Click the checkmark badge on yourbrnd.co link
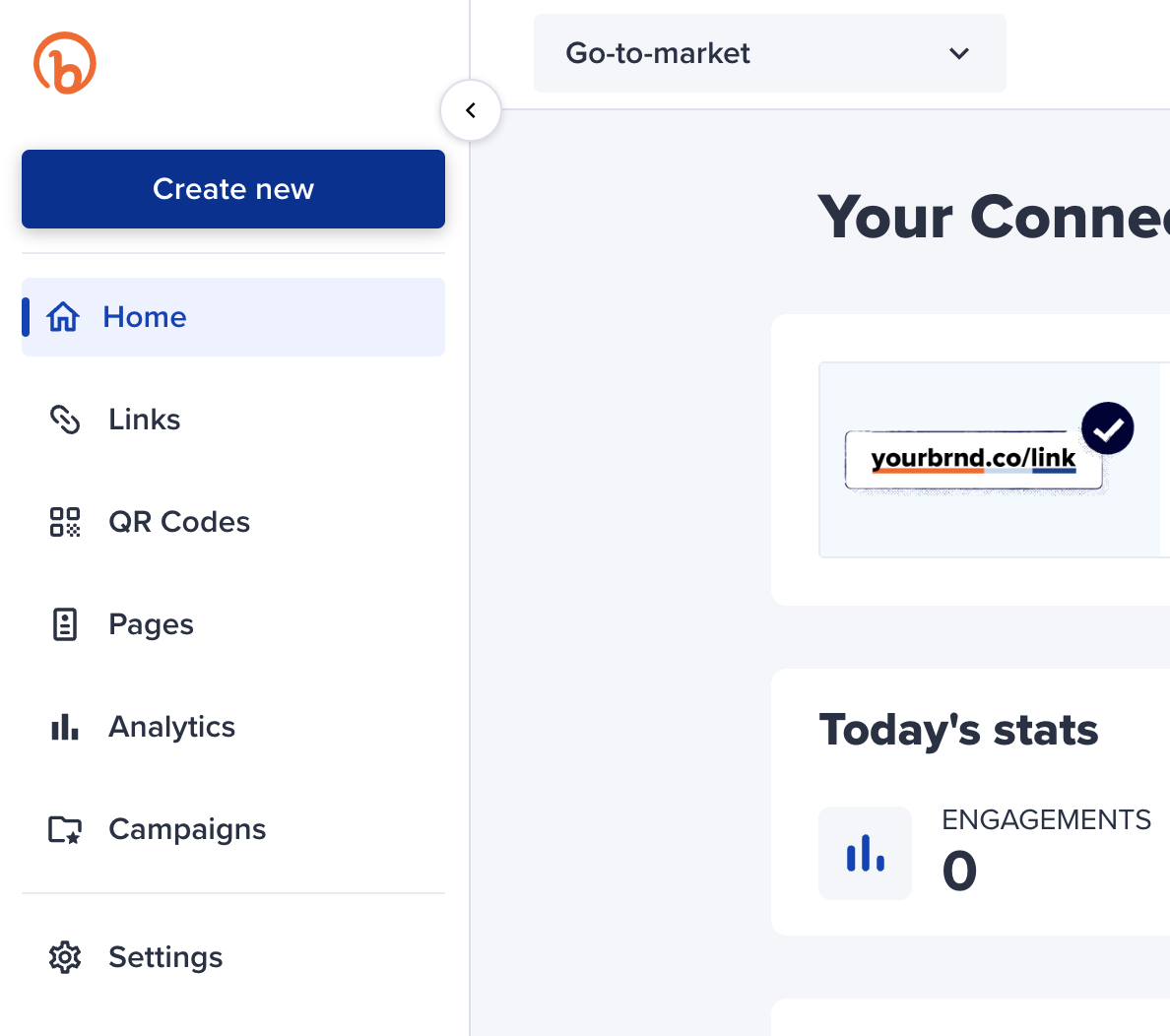The width and height of the screenshot is (1170, 1036). 1107,428
